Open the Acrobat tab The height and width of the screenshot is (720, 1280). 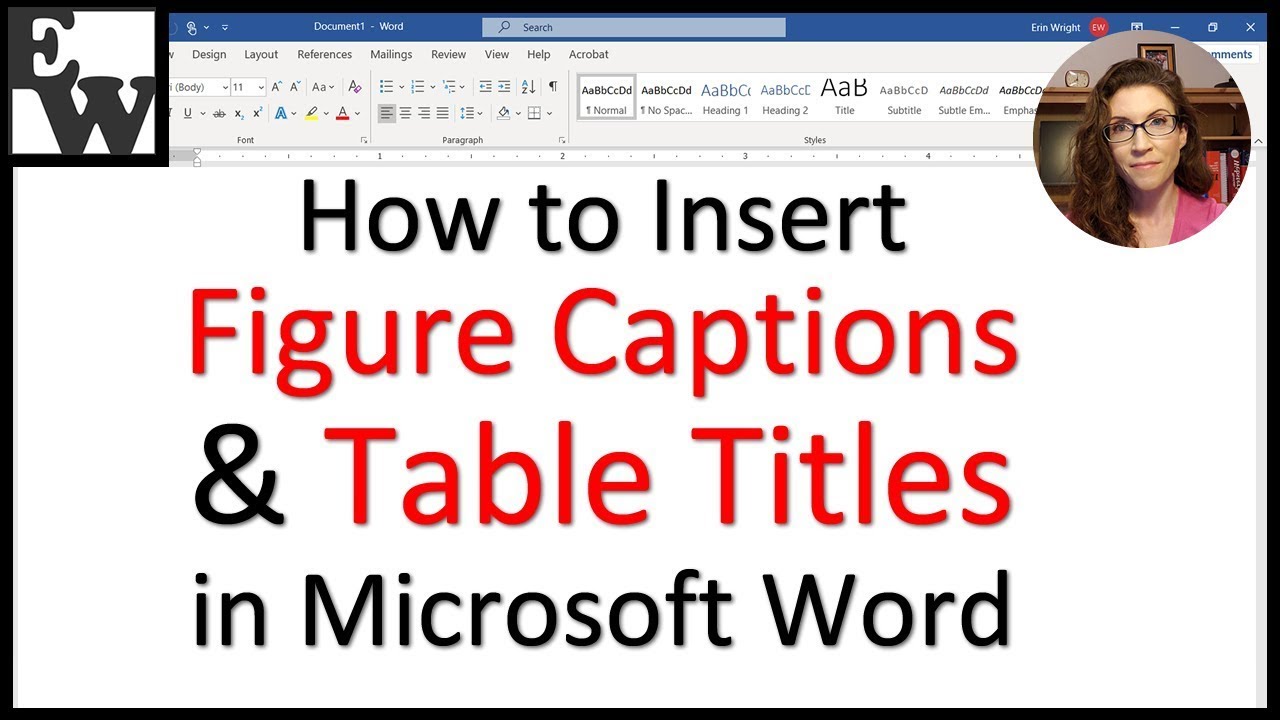click(589, 54)
